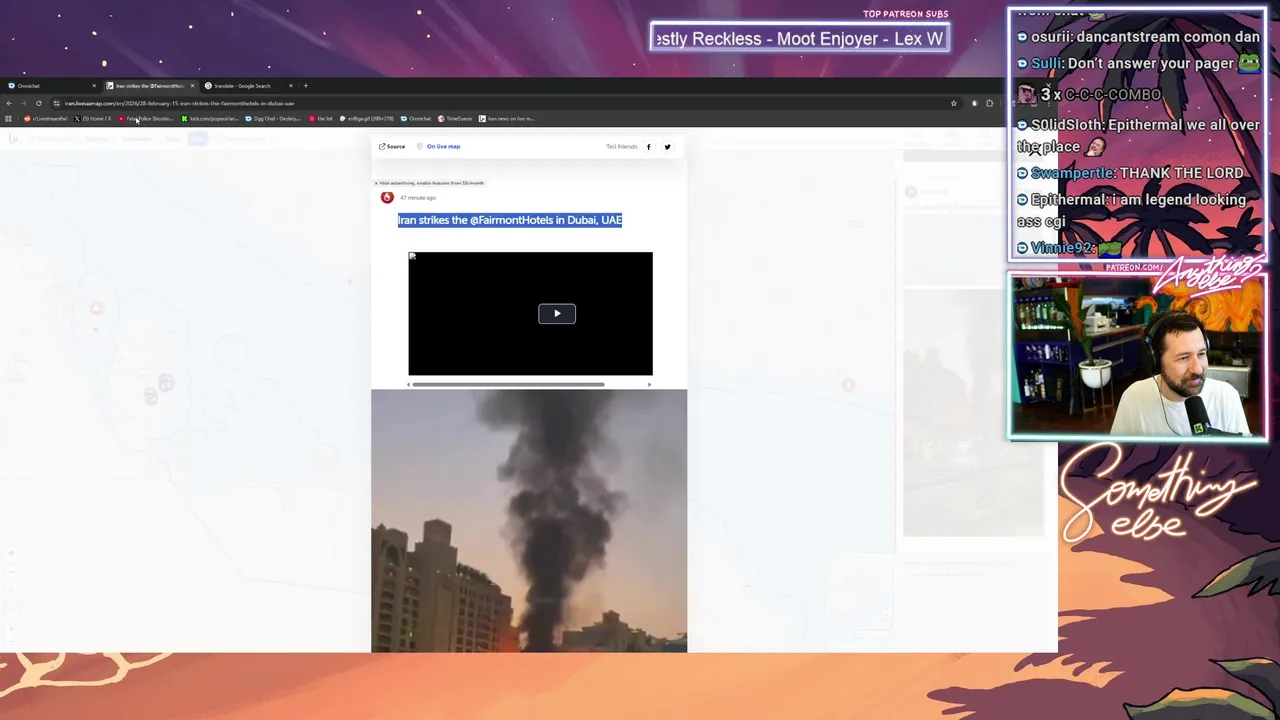
Task: Click the 47 minute ago timestamp
Action: (418, 198)
